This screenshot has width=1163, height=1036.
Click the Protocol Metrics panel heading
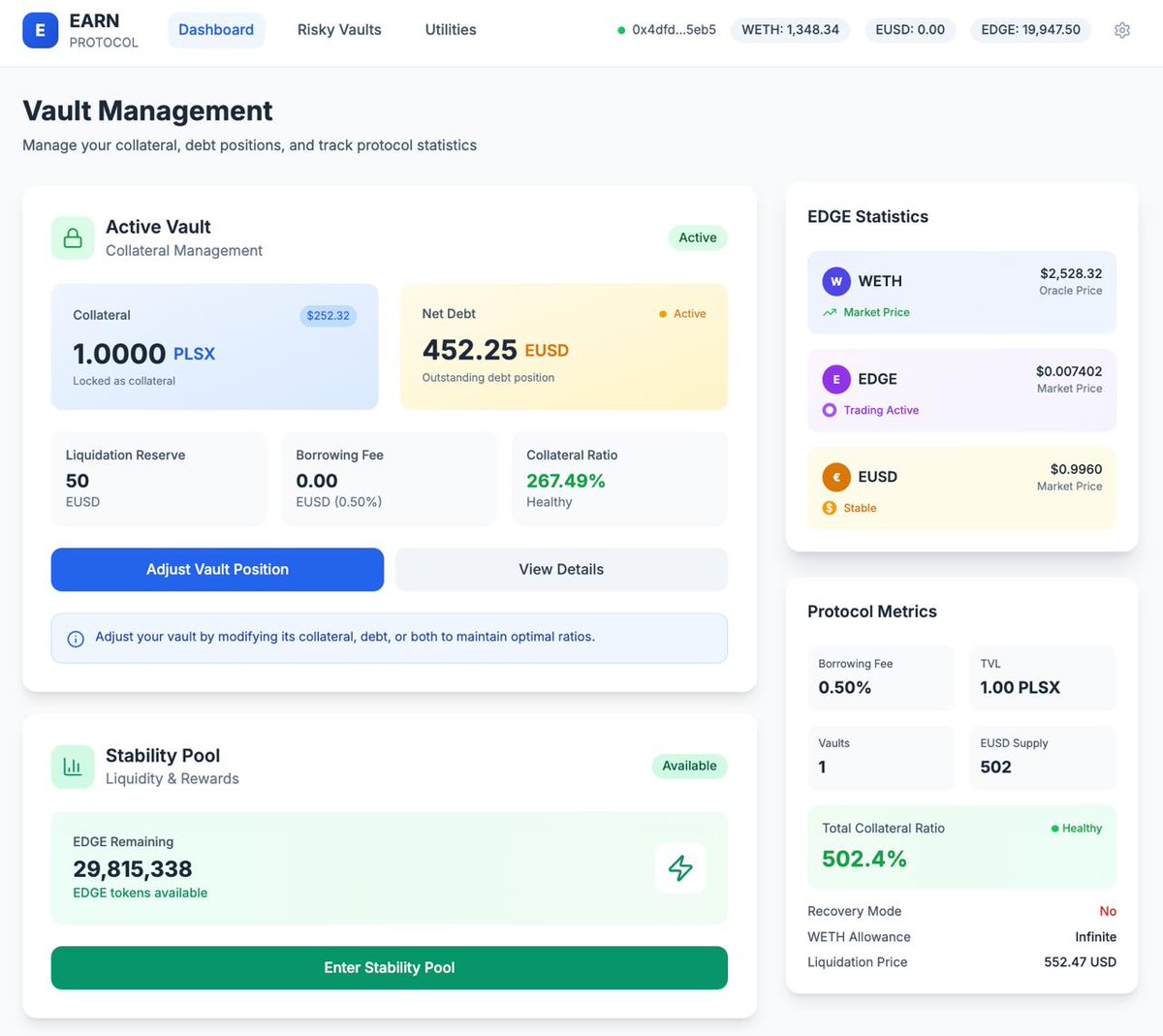tap(872, 612)
